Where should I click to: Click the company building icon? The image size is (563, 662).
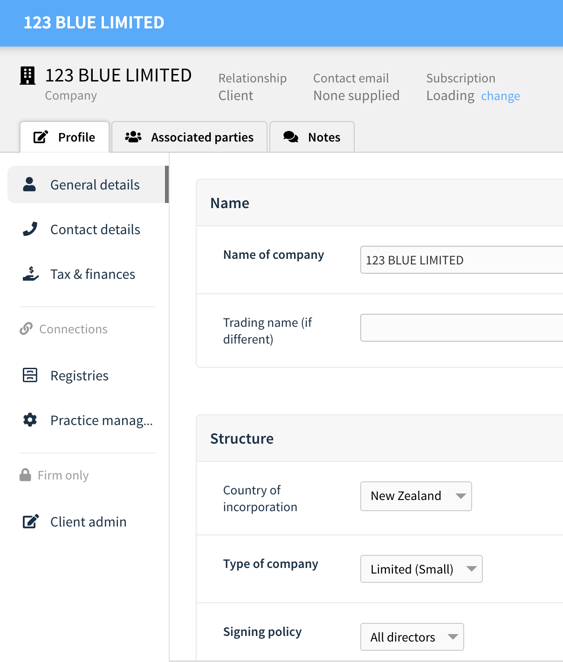pyautogui.click(x=28, y=76)
